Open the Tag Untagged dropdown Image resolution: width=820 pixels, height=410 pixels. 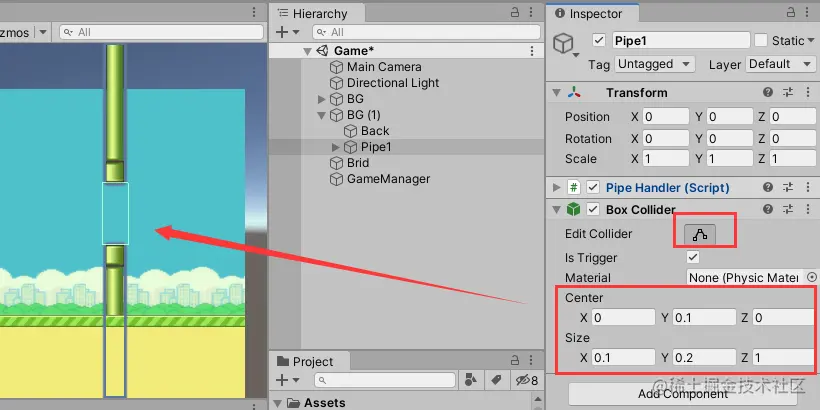[x=654, y=64]
